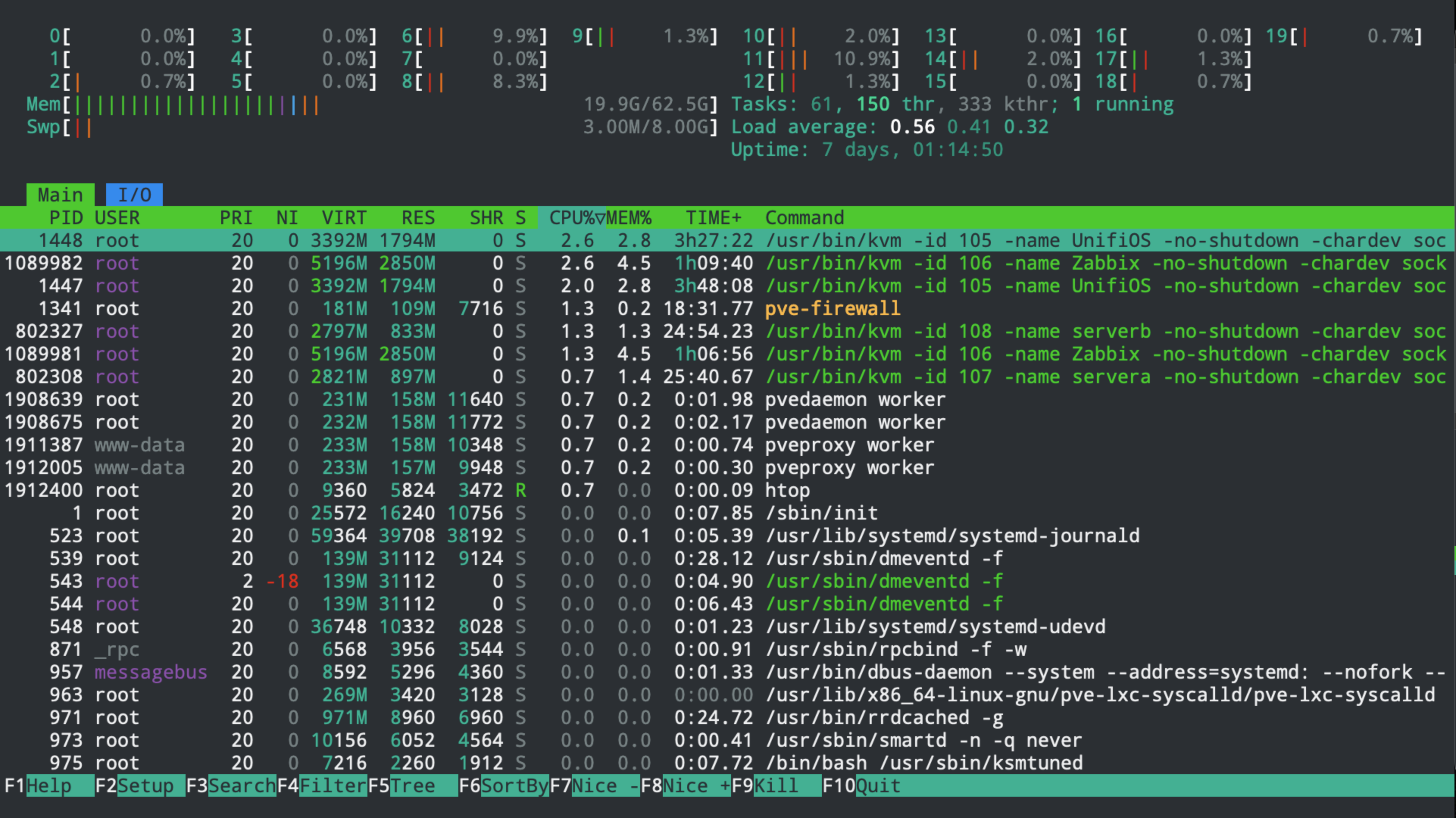Click F9 Kill button

(776, 786)
